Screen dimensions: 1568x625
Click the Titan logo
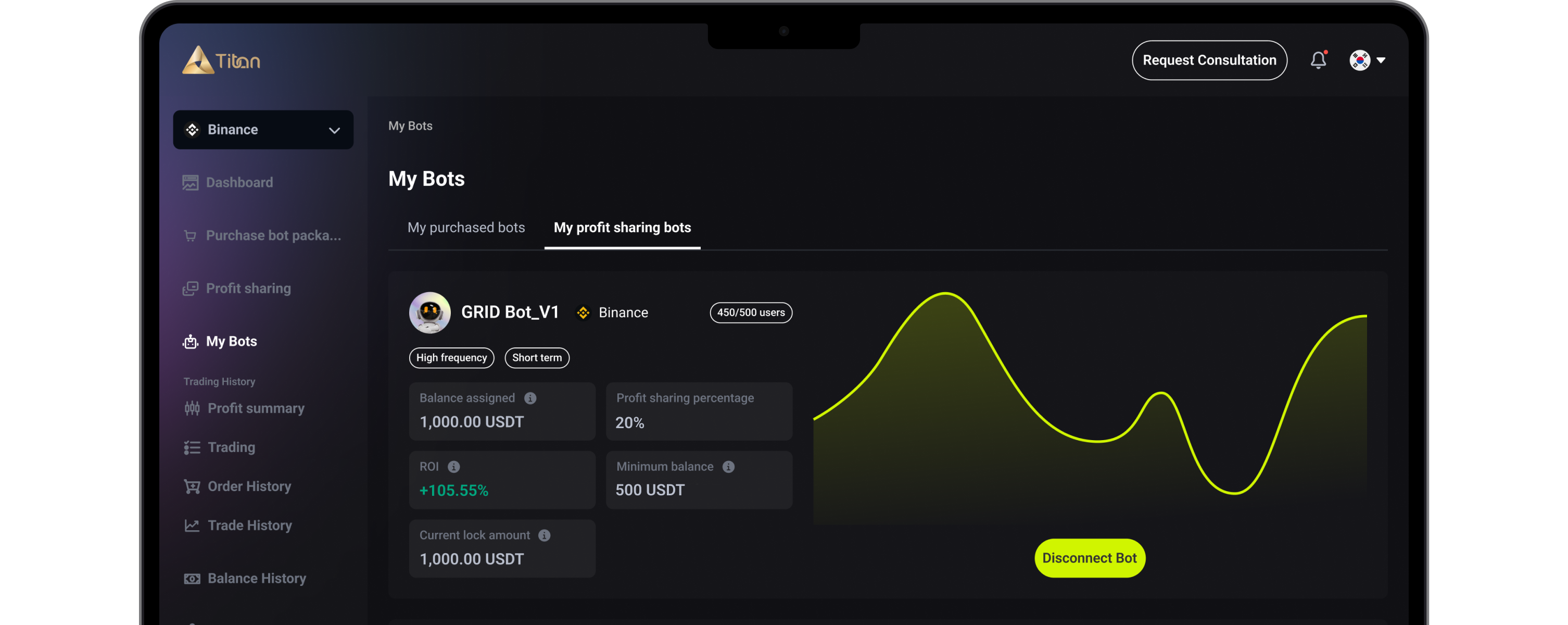221,60
